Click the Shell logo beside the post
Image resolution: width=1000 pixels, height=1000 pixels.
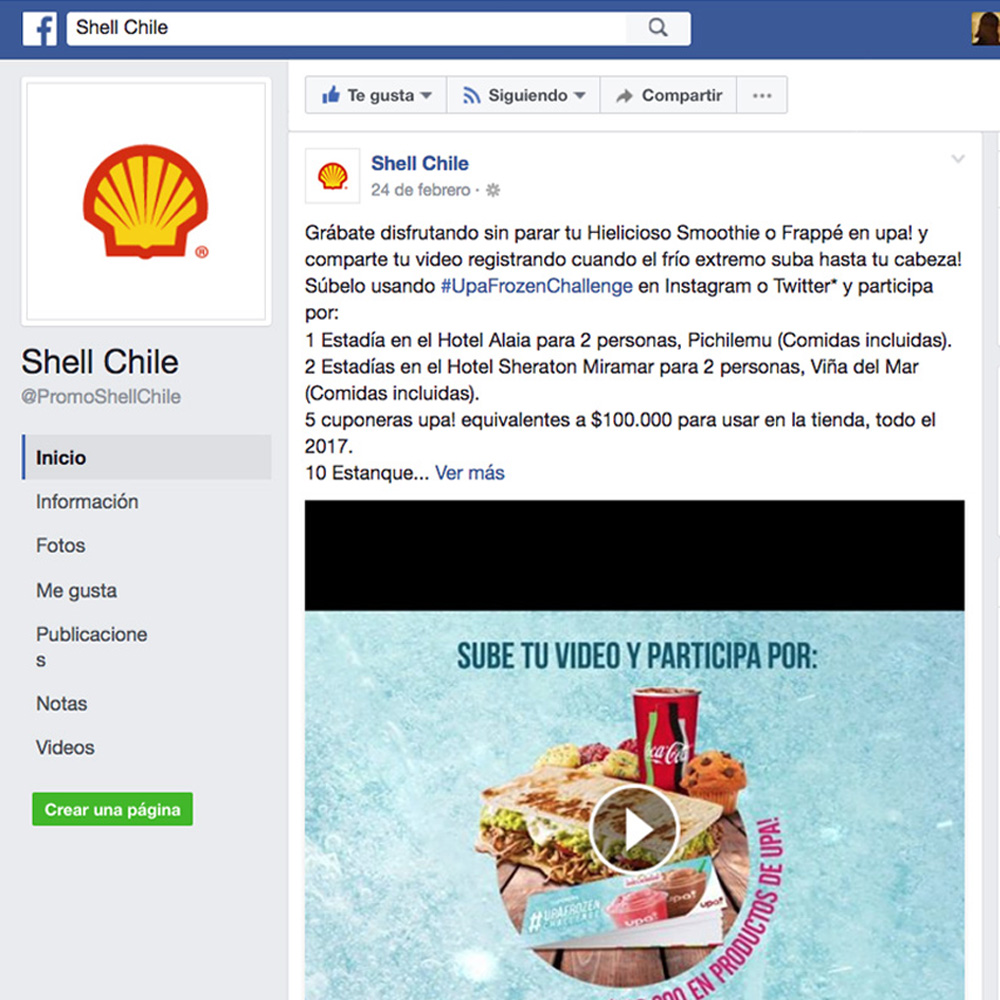point(332,176)
